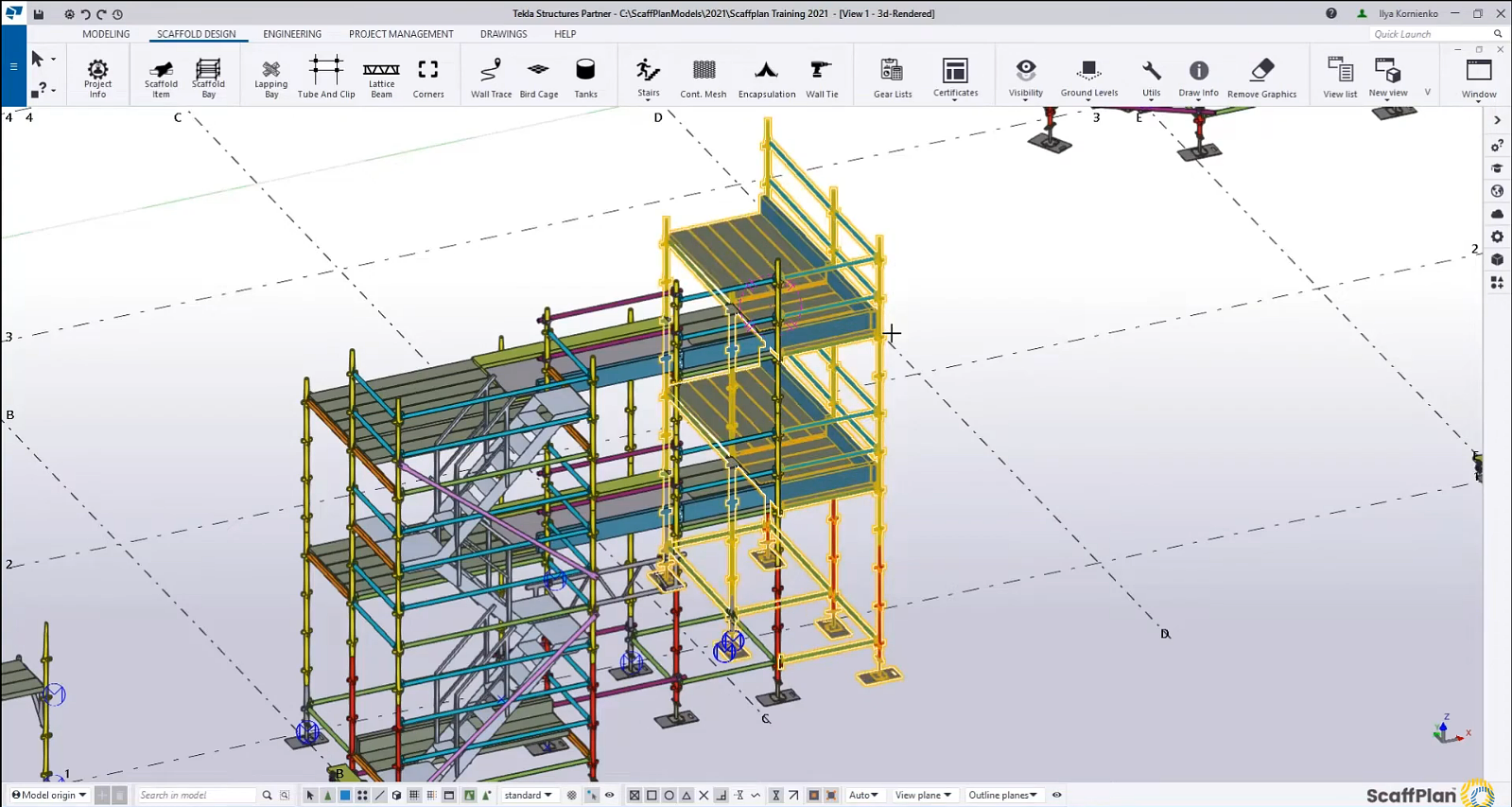Choose the Encapsulation tool

[x=767, y=78]
